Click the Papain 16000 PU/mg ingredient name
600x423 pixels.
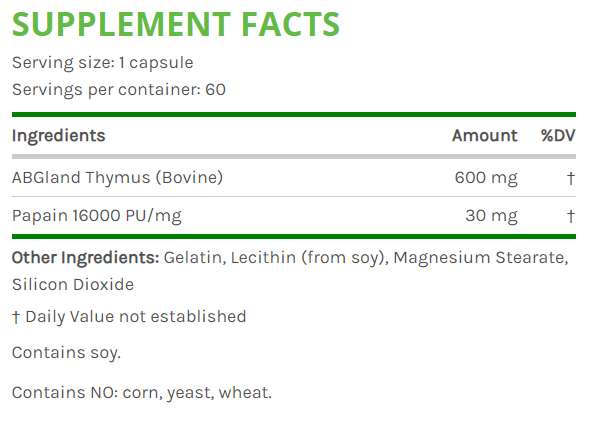(96, 215)
